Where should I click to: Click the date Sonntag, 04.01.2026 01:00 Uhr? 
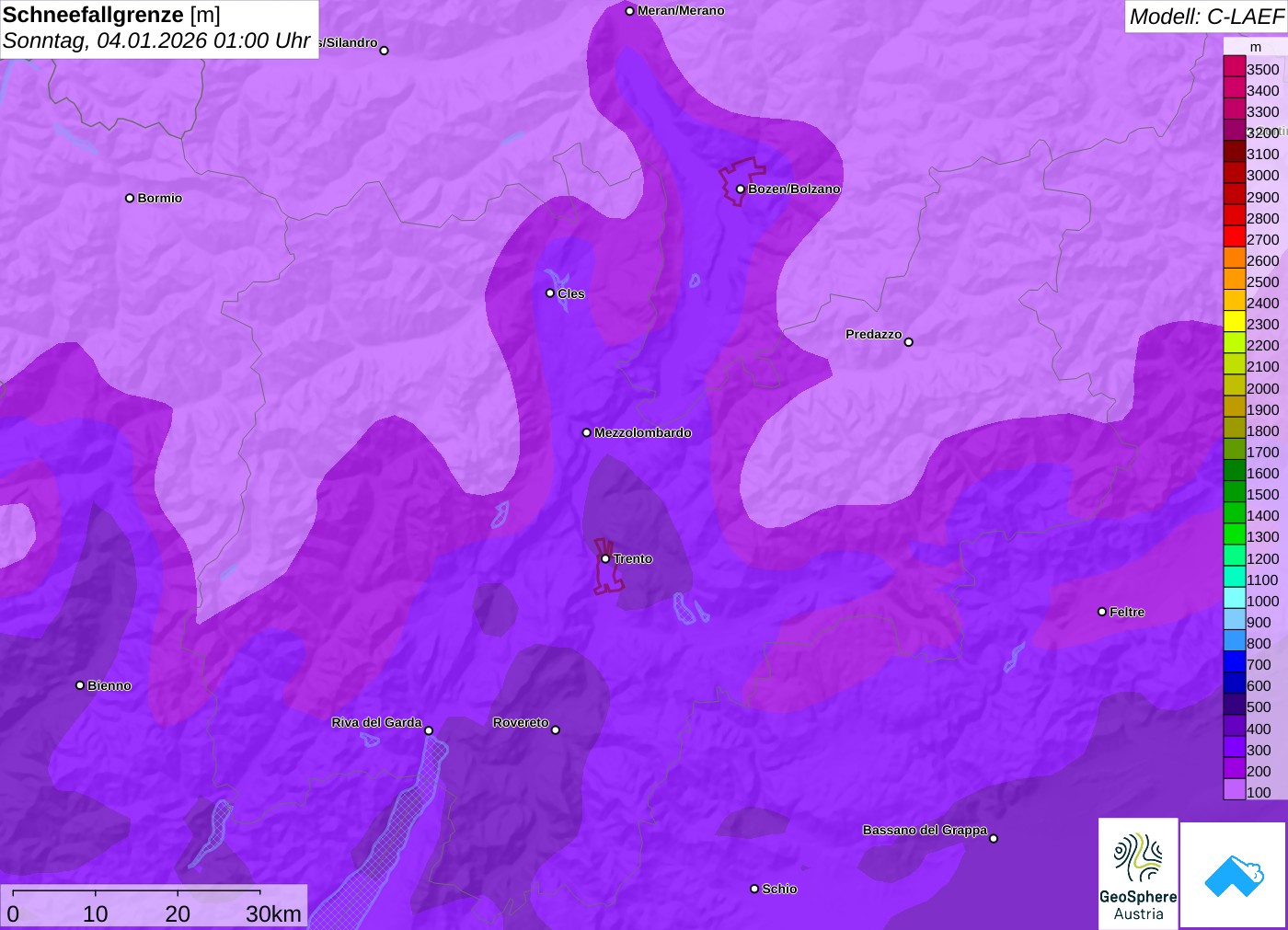tap(156, 40)
